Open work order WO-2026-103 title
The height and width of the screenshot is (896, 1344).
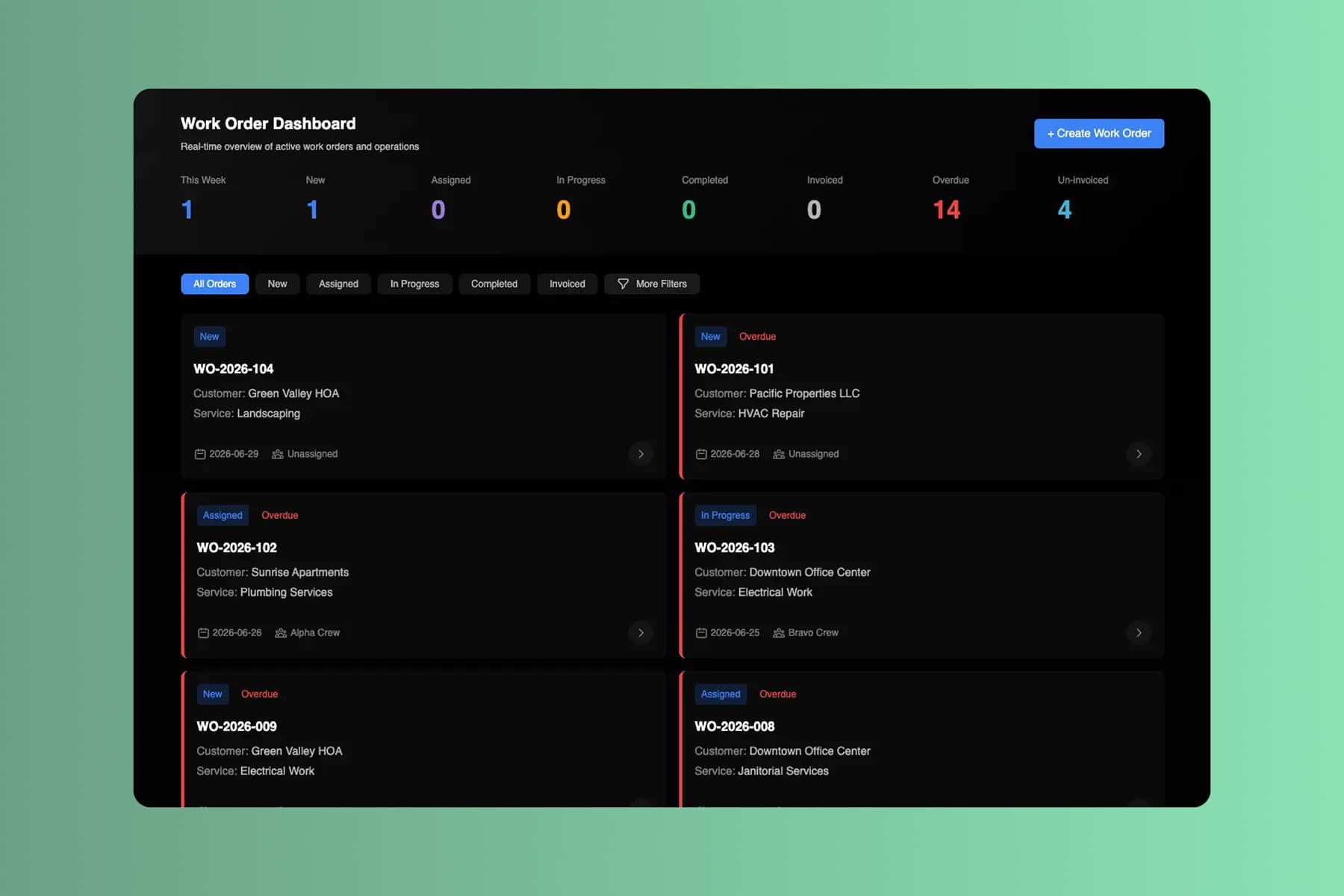[735, 547]
